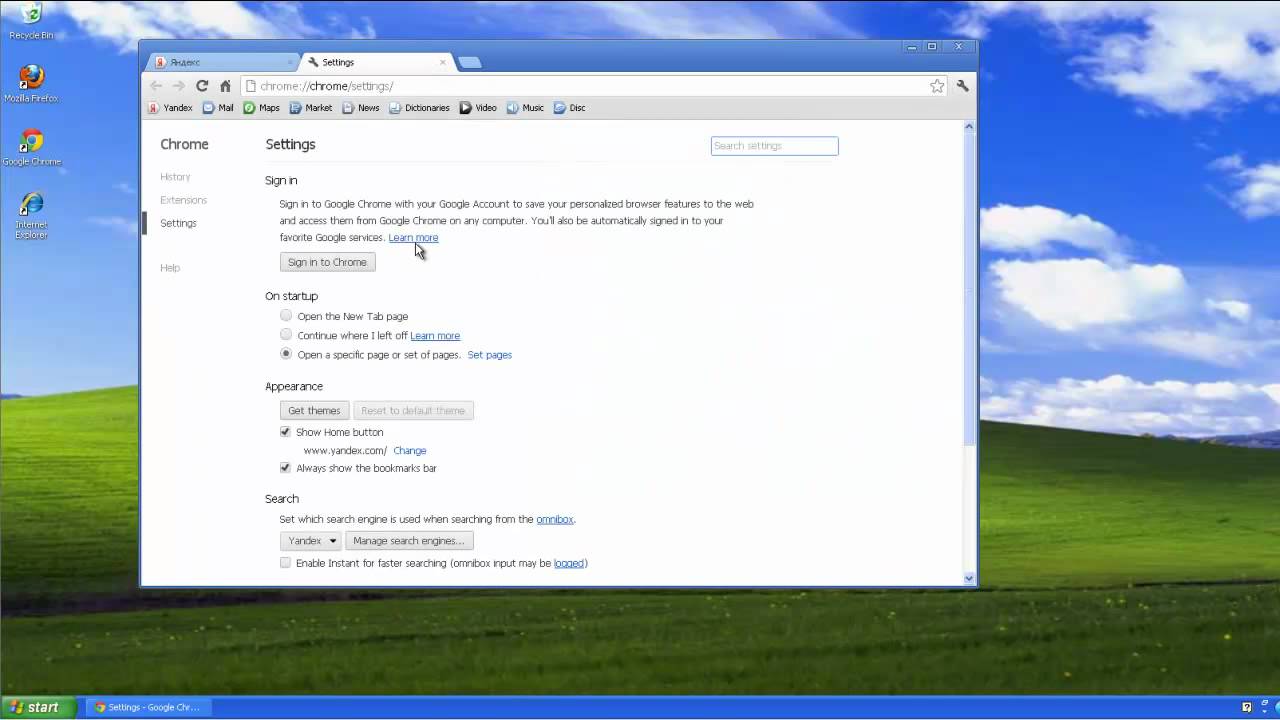The width and height of the screenshot is (1280, 720).
Task: Open the Market bookmark
Action: [x=311, y=108]
